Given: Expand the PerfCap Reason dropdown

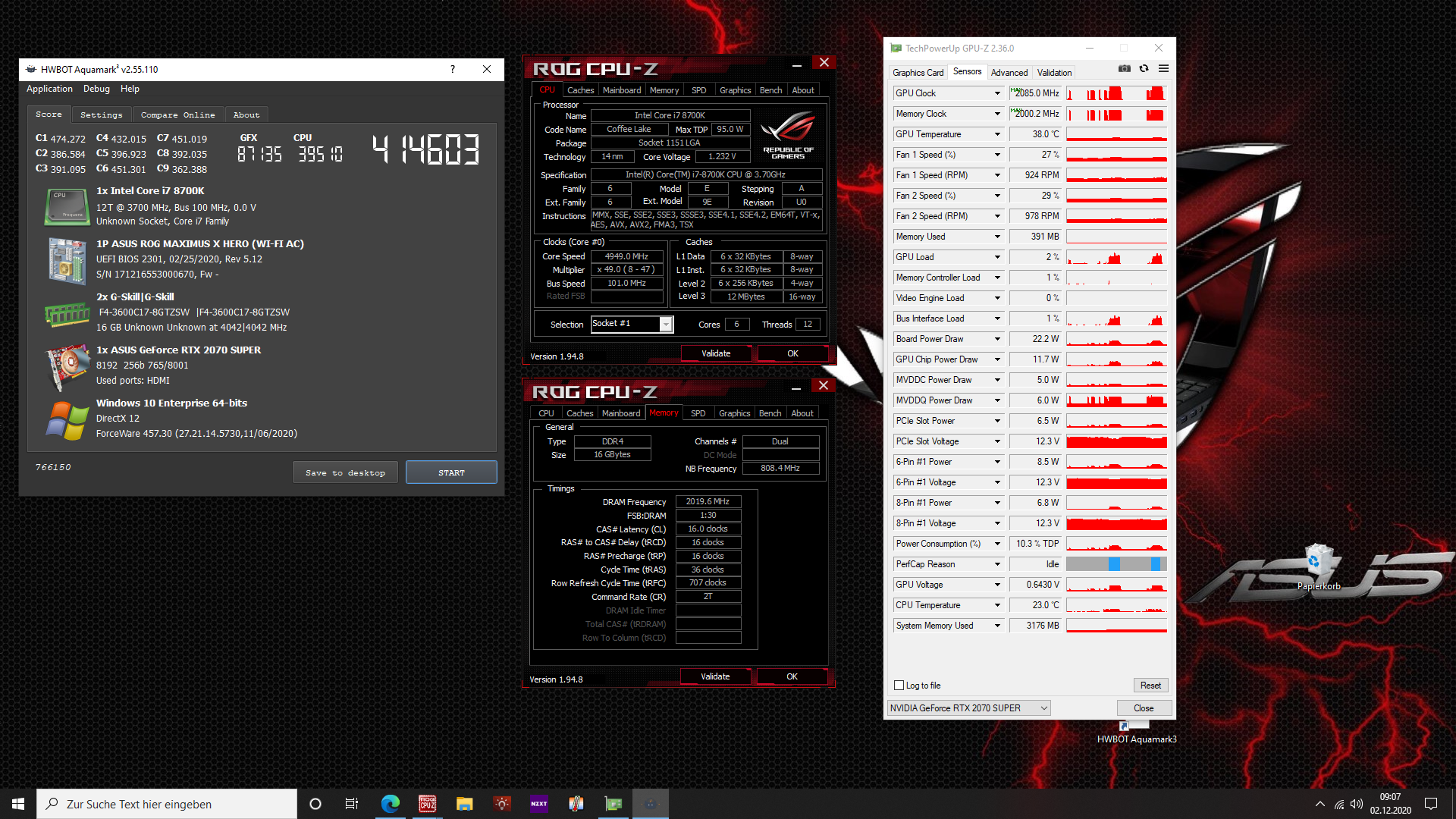Looking at the screenshot, I should tap(997, 564).
